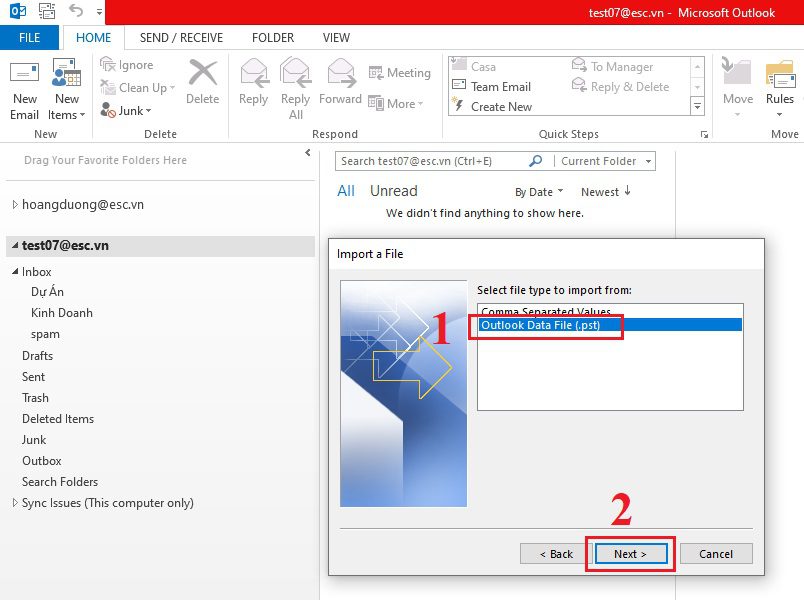Click the Newest sort direction arrow

pos(628,191)
